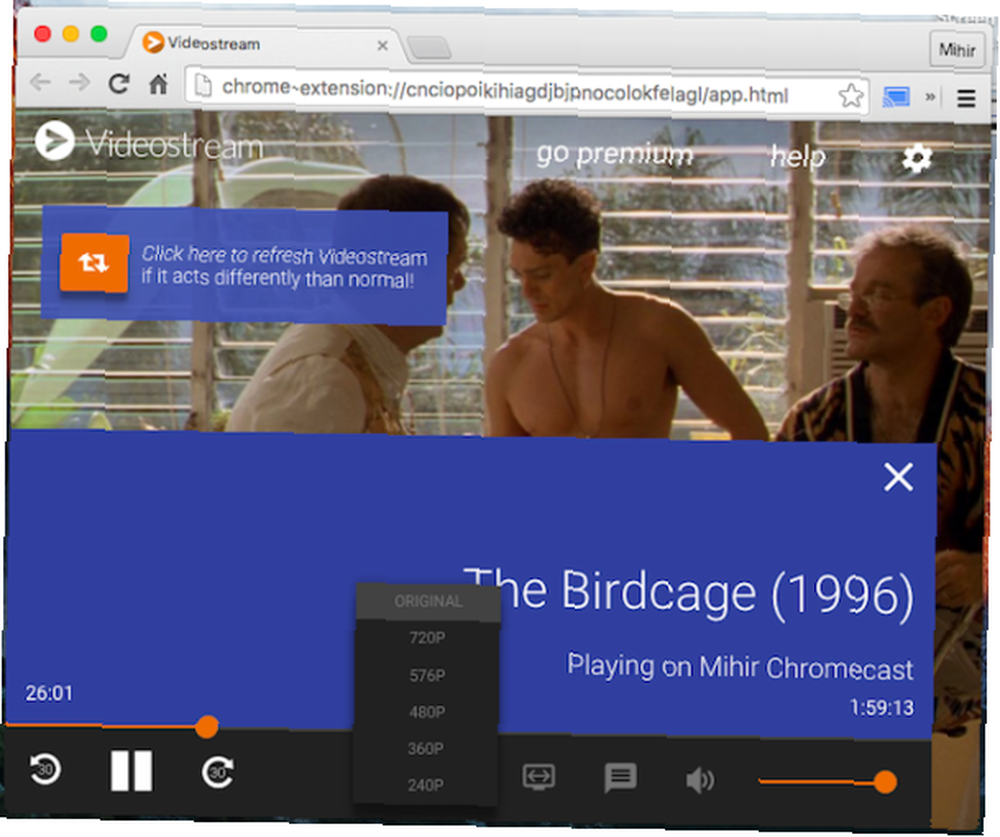Go back with the browser back arrow
The width and height of the screenshot is (1000, 837).
coord(40,82)
